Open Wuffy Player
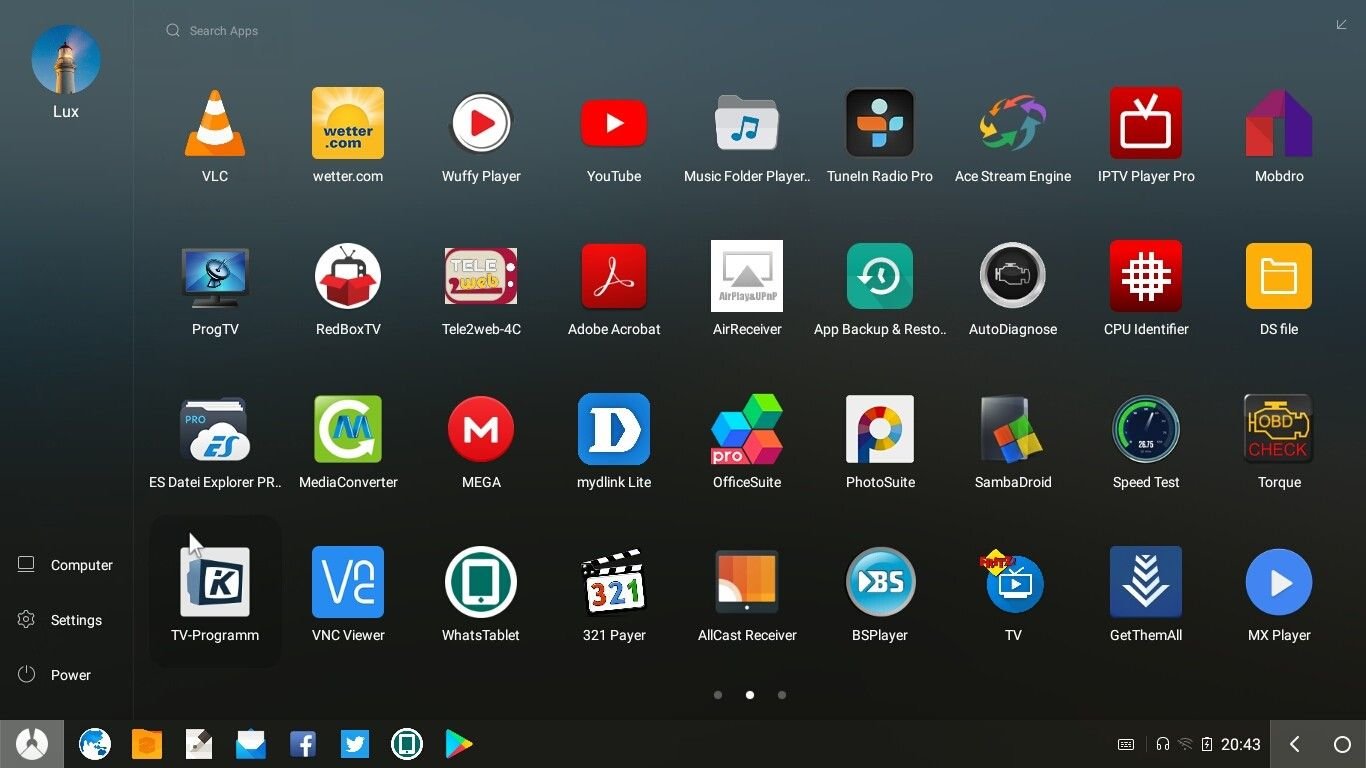This screenshot has width=1366, height=768. (x=481, y=123)
